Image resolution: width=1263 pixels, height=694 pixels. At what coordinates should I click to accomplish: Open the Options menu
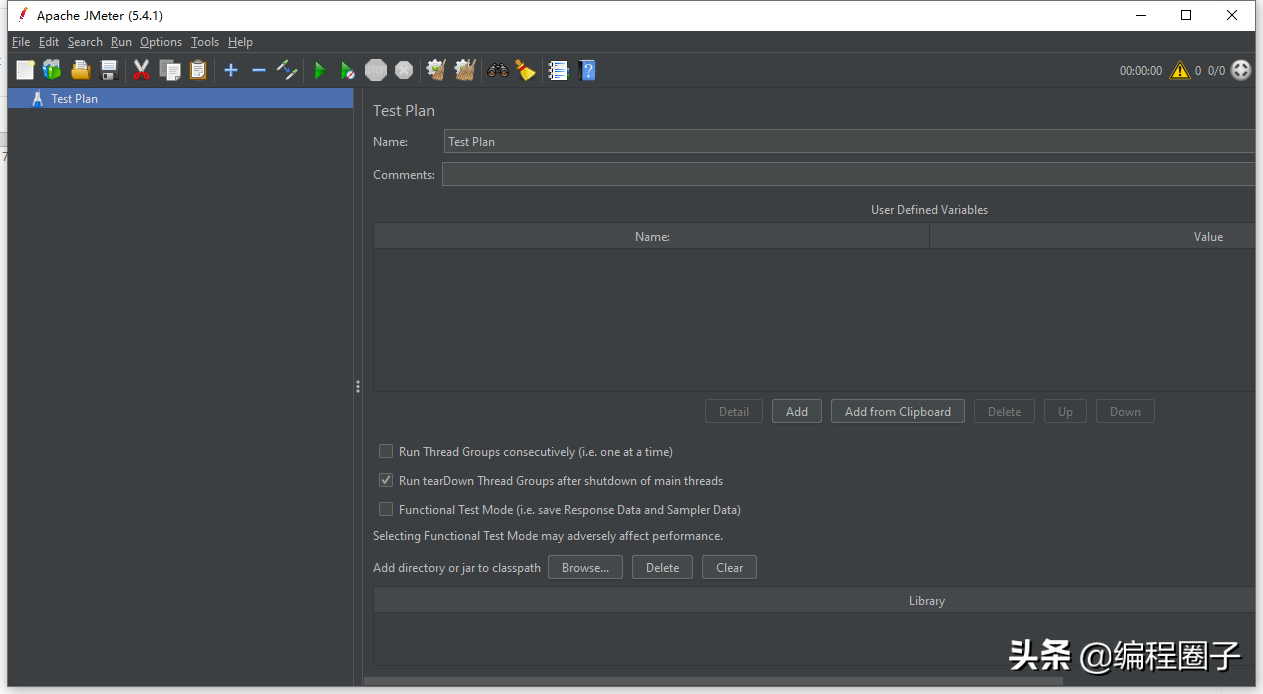(161, 42)
